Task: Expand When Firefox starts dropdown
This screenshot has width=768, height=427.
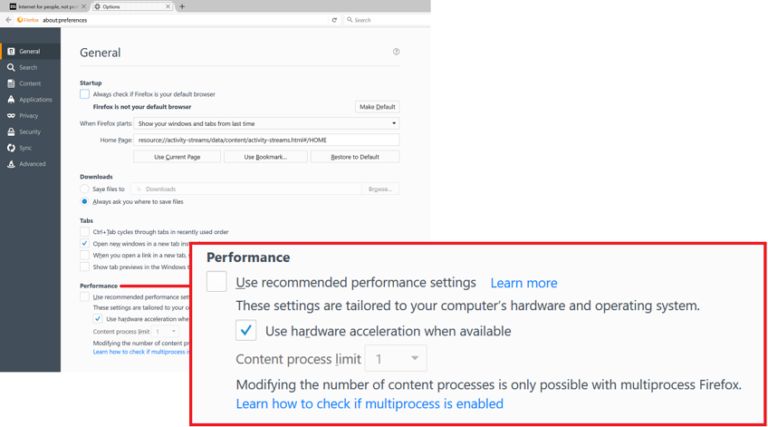Action: tap(267, 123)
